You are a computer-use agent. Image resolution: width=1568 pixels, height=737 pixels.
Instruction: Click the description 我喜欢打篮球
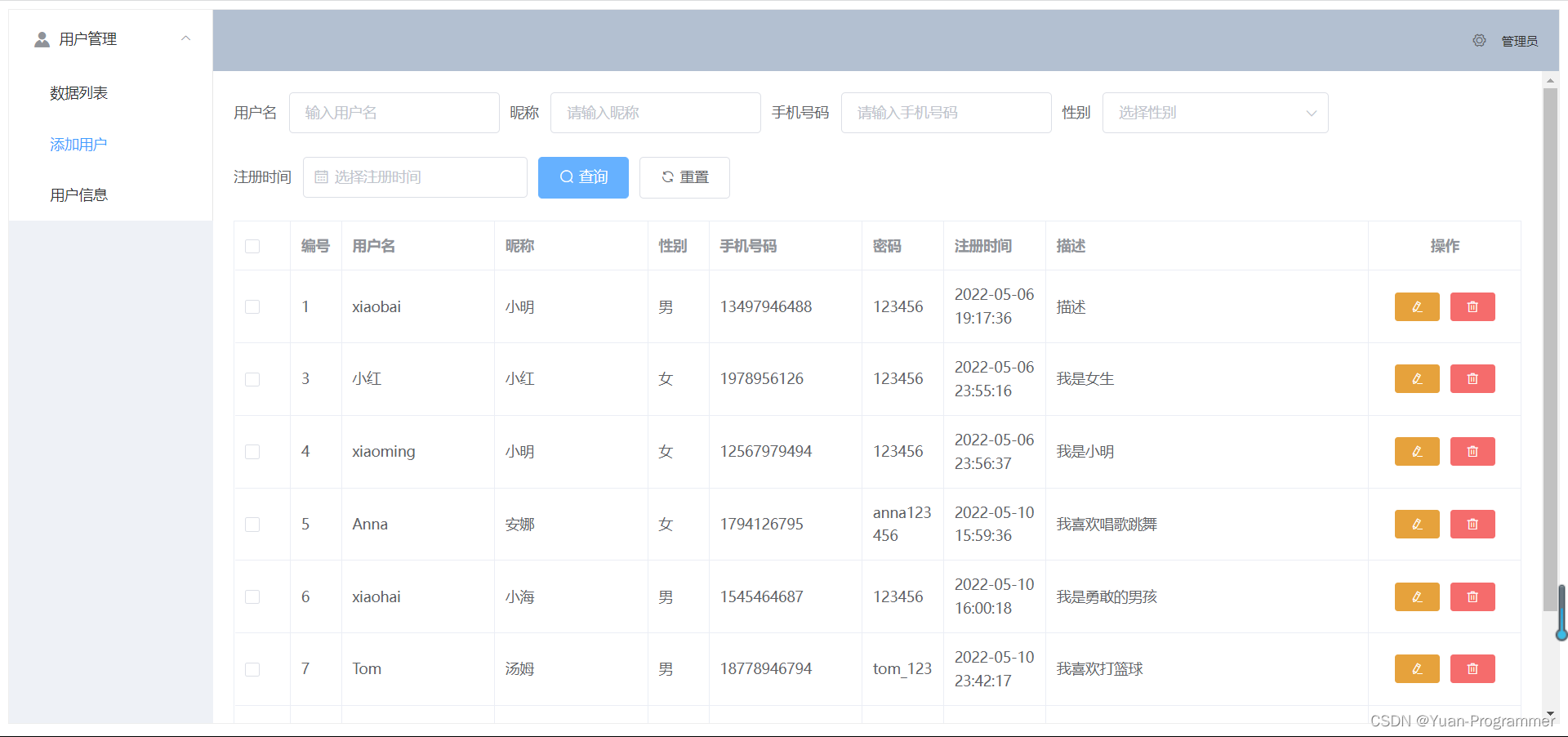pos(1099,668)
